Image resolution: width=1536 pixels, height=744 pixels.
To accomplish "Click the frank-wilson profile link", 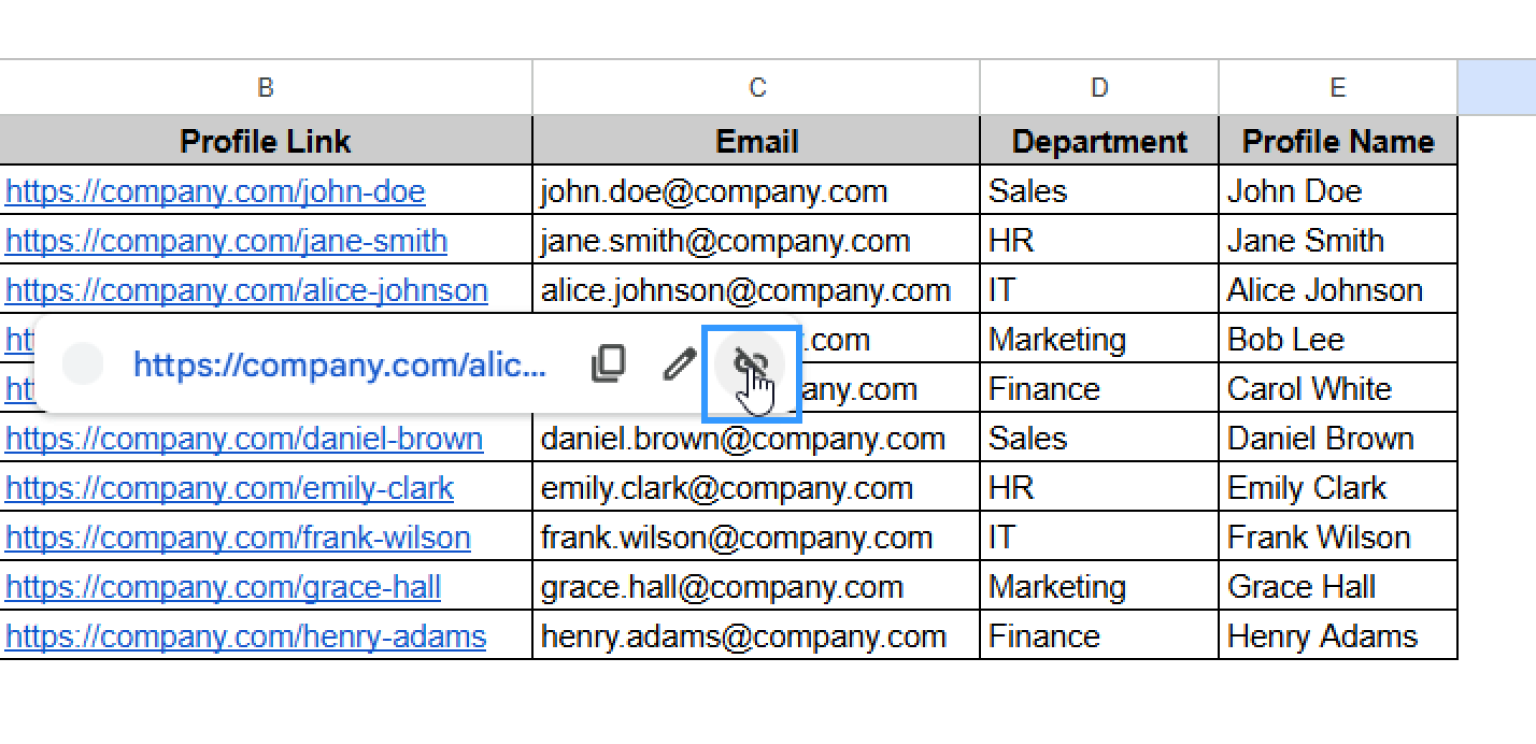I will click(238, 538).
